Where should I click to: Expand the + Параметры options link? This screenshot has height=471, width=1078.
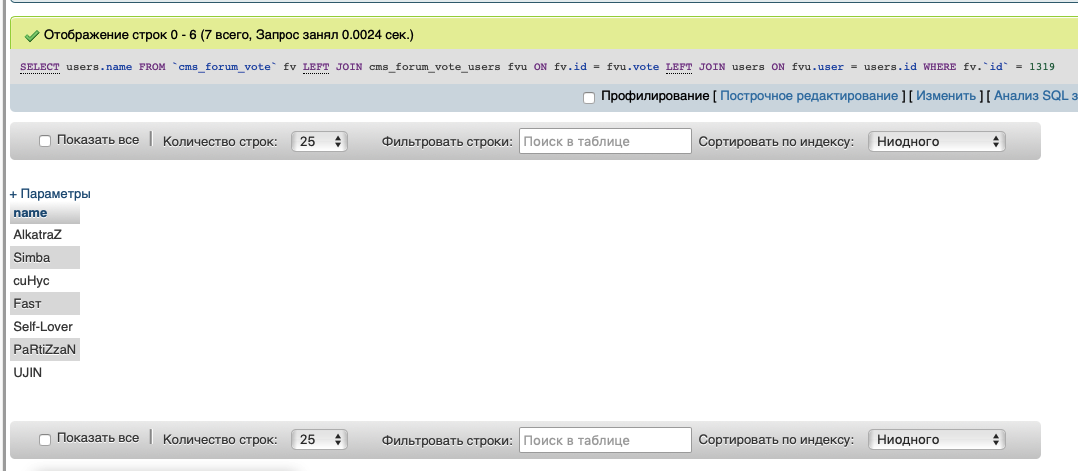50,194
